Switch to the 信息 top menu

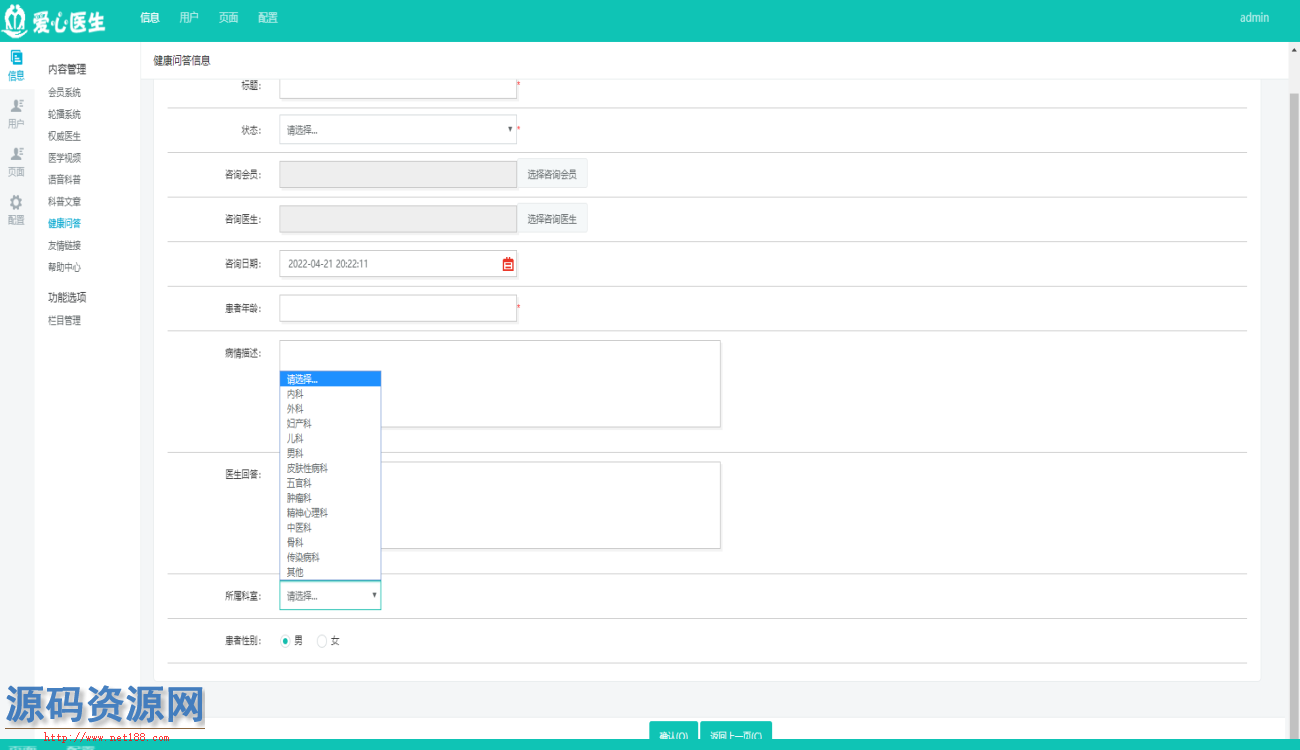(149, 18)
